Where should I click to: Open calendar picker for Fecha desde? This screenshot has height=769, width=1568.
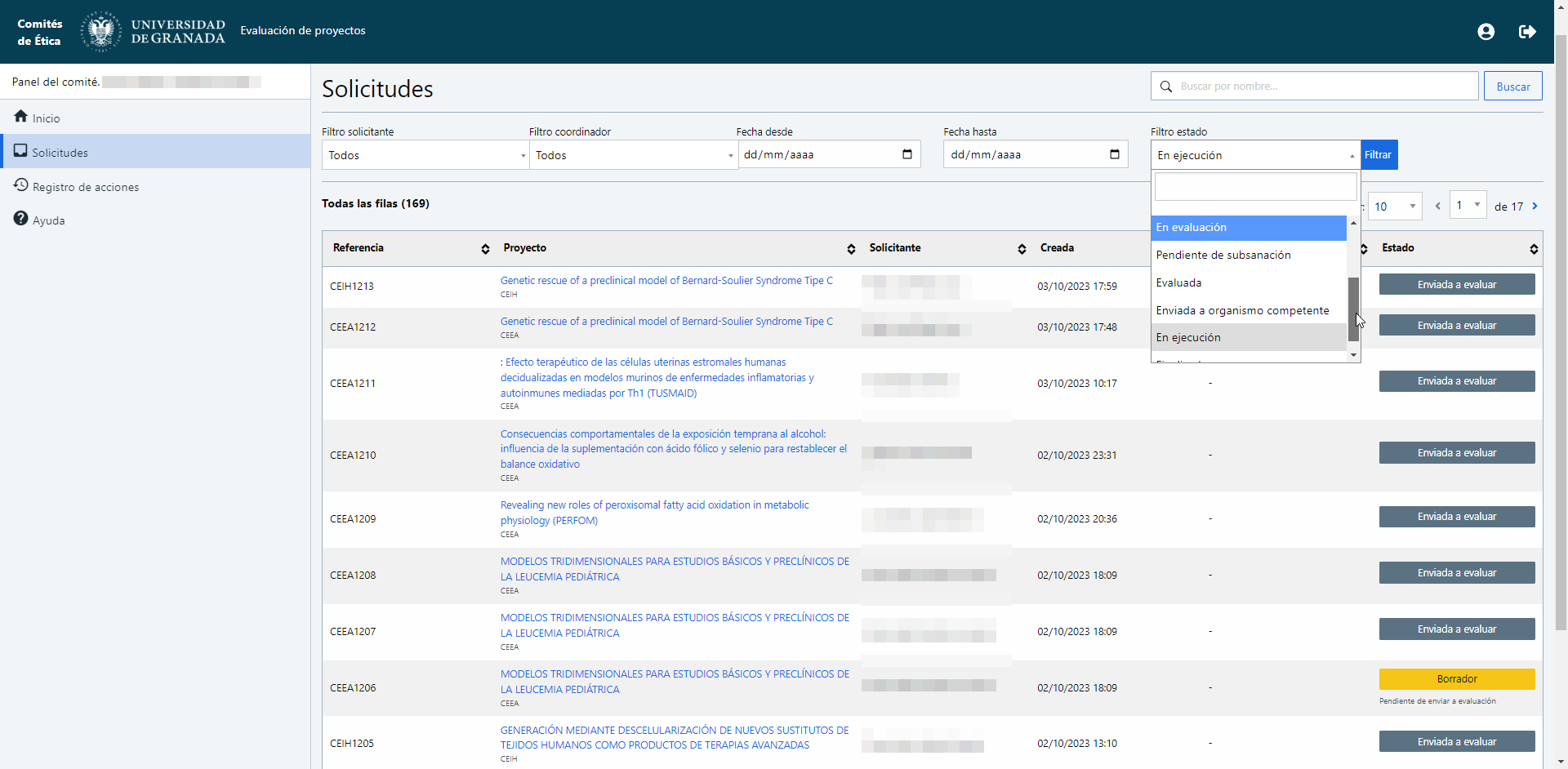pyautogui.click(x=906, y=154)
